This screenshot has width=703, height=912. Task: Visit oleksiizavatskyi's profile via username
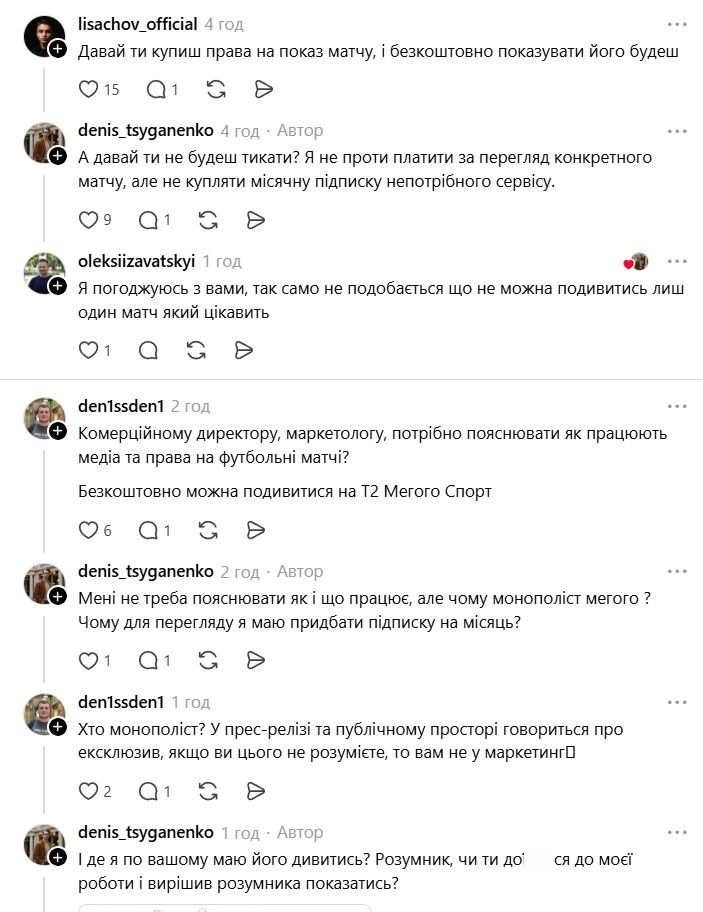[136, 261]
